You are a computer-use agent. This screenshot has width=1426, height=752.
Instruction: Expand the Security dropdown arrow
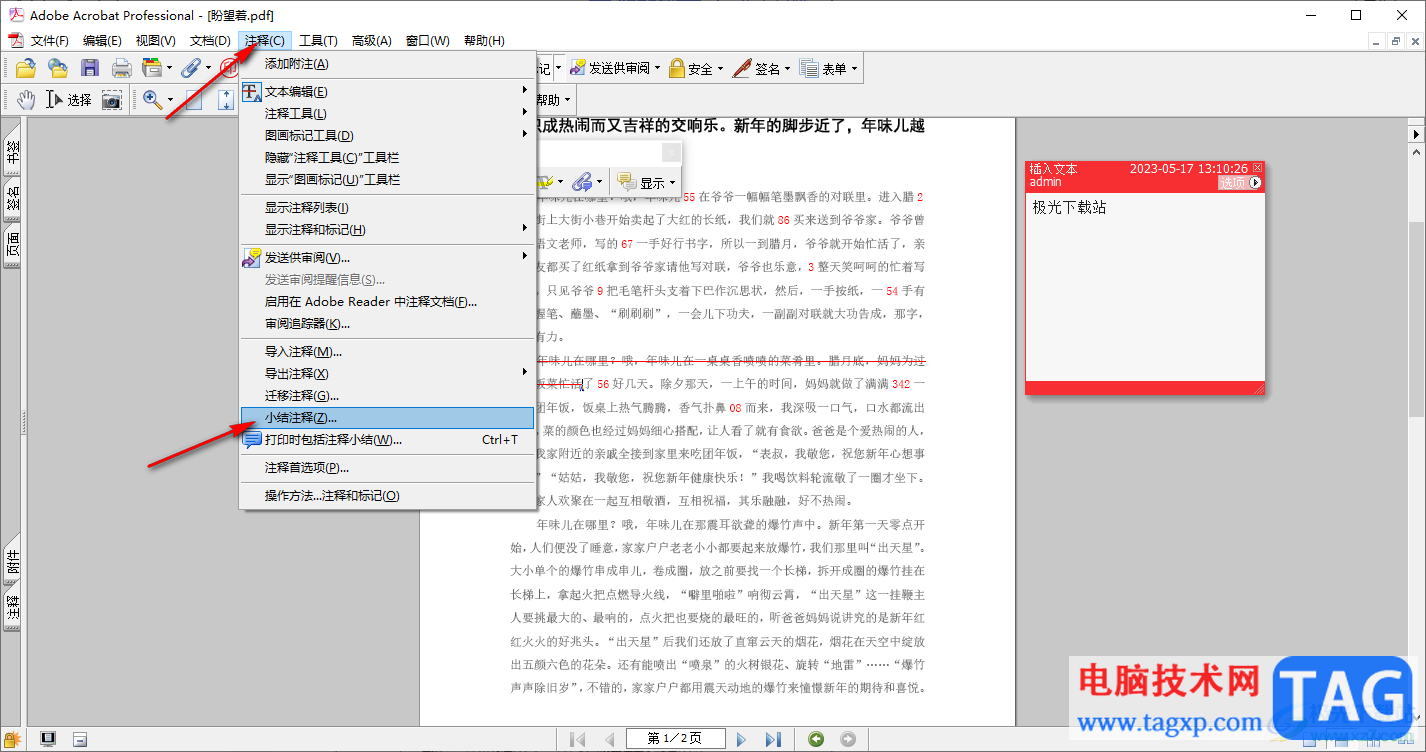720,69
